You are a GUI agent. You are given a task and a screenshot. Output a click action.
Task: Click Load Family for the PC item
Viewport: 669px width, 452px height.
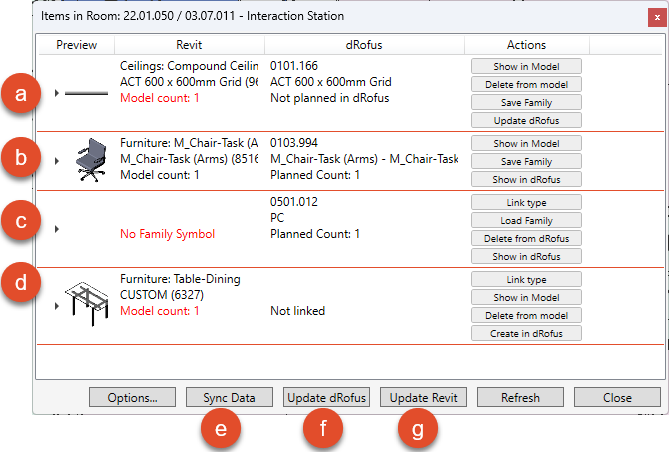point(526,220)
